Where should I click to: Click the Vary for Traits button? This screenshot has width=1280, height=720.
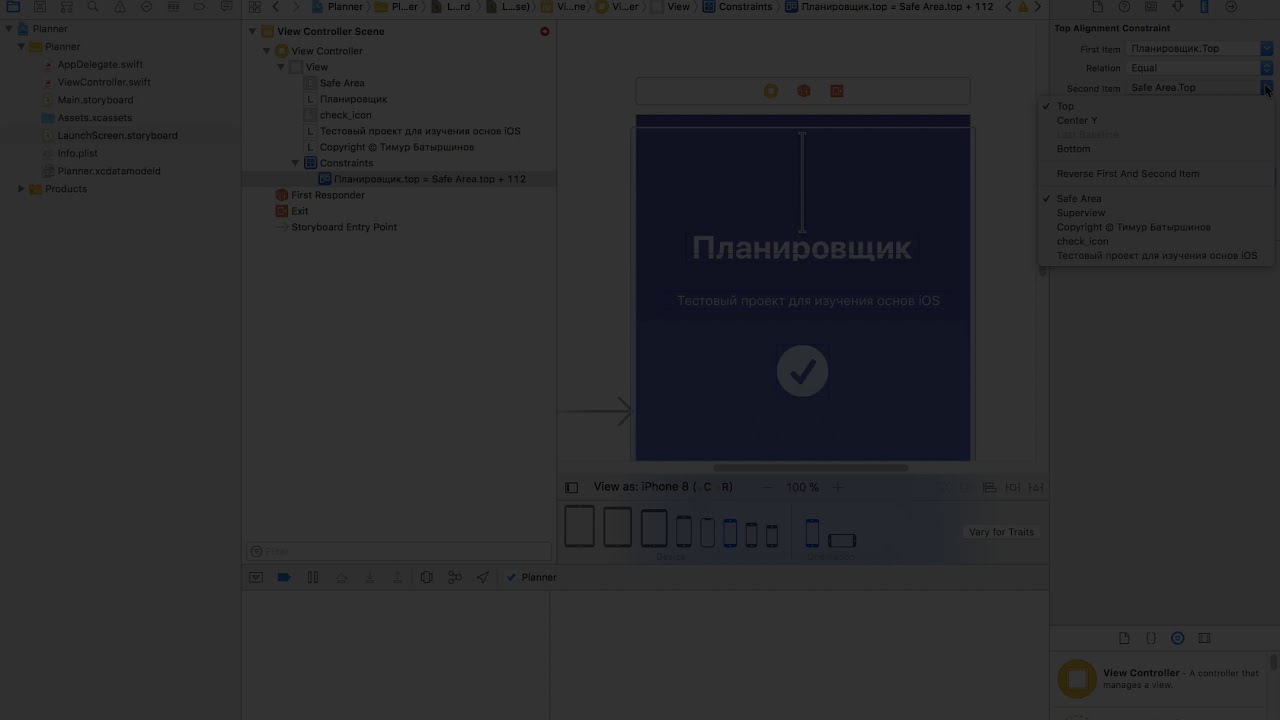point(1001,532)
